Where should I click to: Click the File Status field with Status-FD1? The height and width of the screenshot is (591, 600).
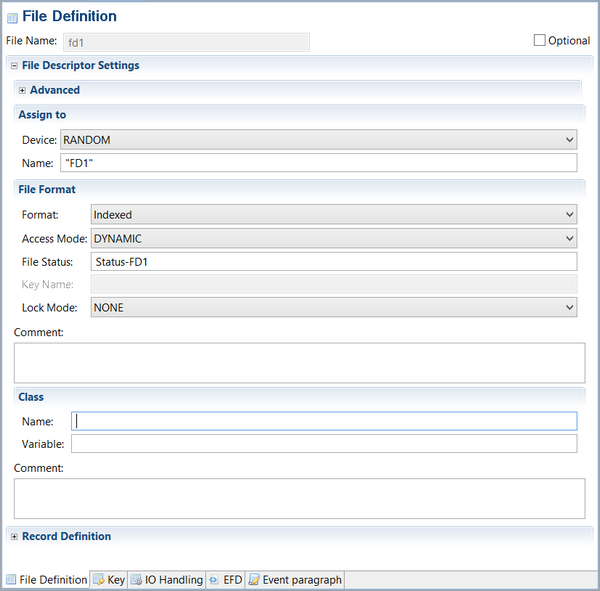tap(333, 262)
